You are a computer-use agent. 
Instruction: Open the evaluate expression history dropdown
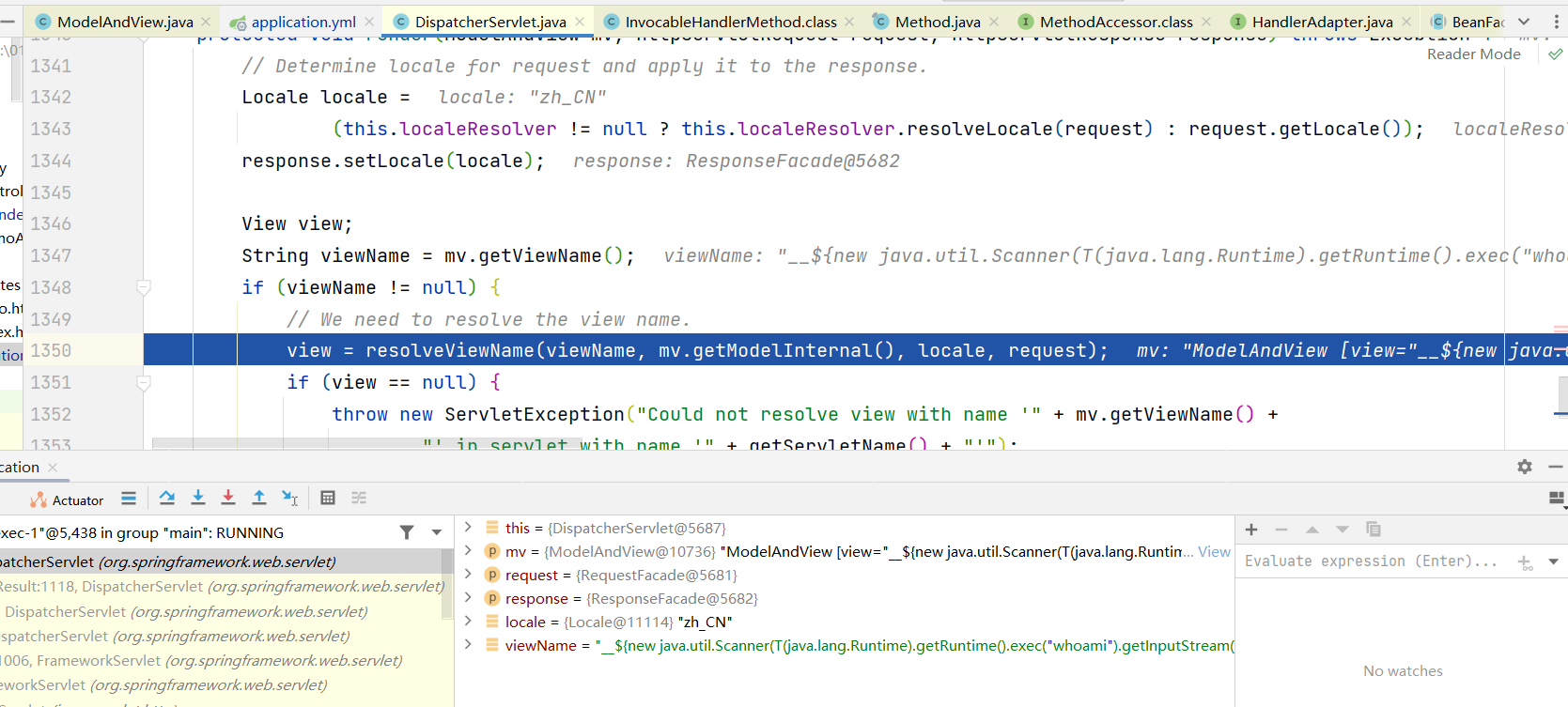tap(1554, 562)
